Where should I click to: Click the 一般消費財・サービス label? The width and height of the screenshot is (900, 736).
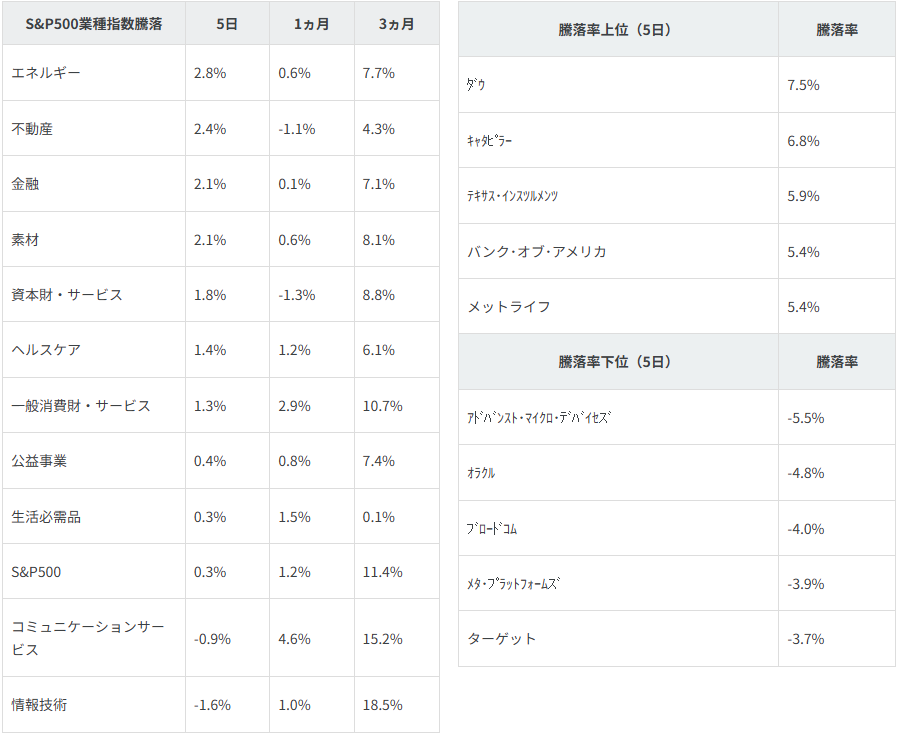(81, 406)
